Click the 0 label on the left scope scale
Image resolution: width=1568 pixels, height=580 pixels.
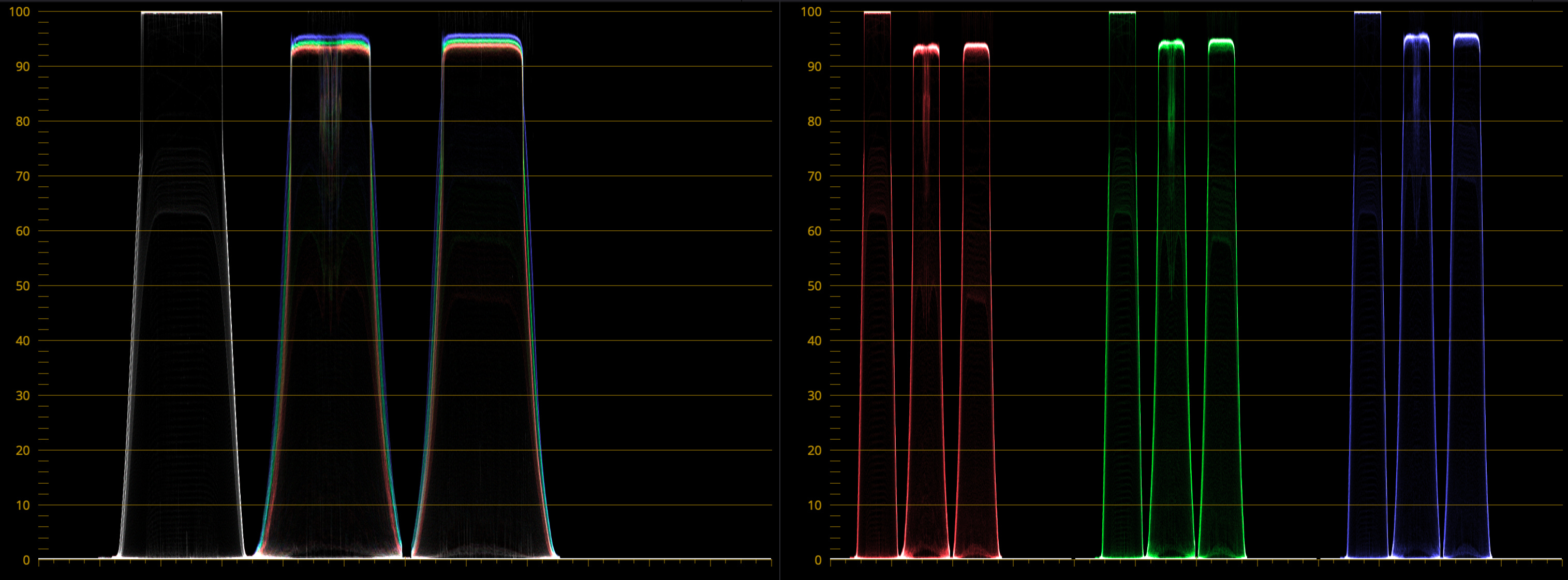click(26, 560)
